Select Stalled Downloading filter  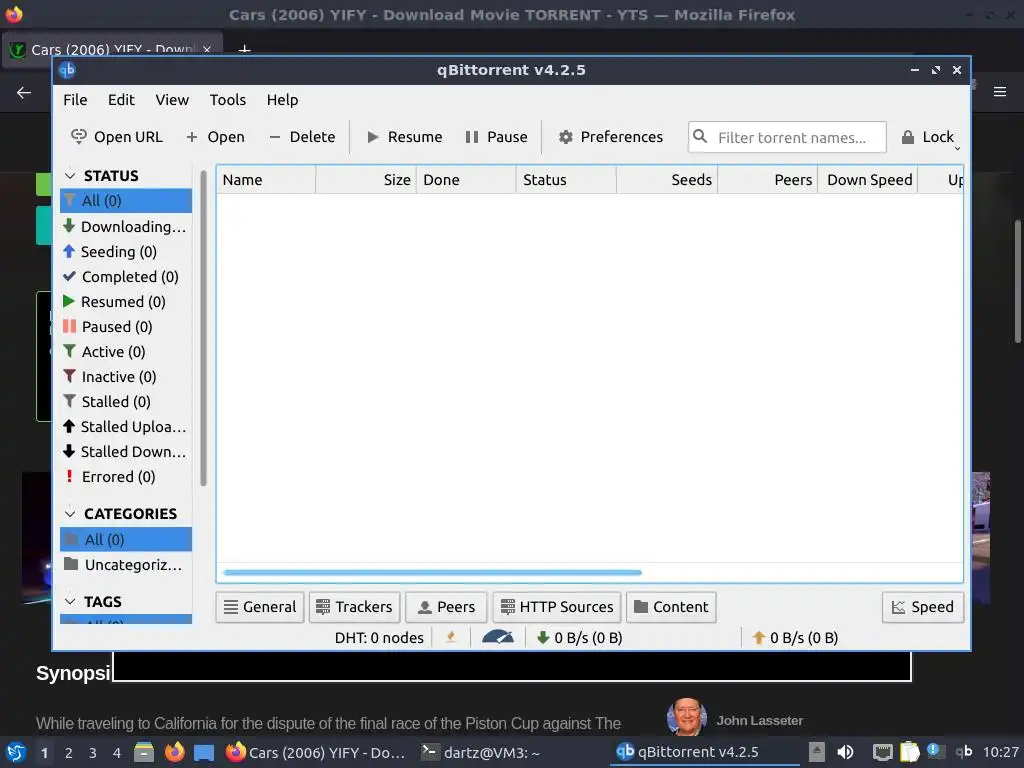[x=126, y=452]
